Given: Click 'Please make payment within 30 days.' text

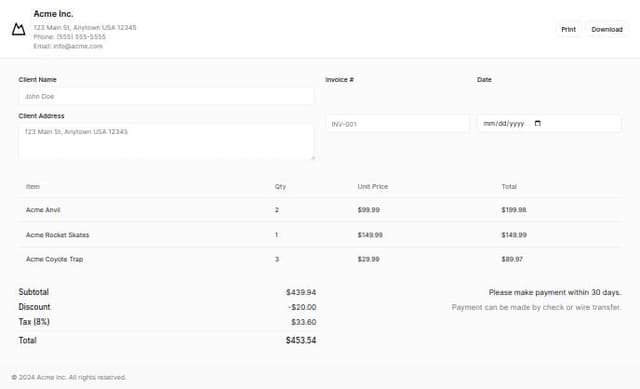Looking at the screenshot, I should (555, 292).
